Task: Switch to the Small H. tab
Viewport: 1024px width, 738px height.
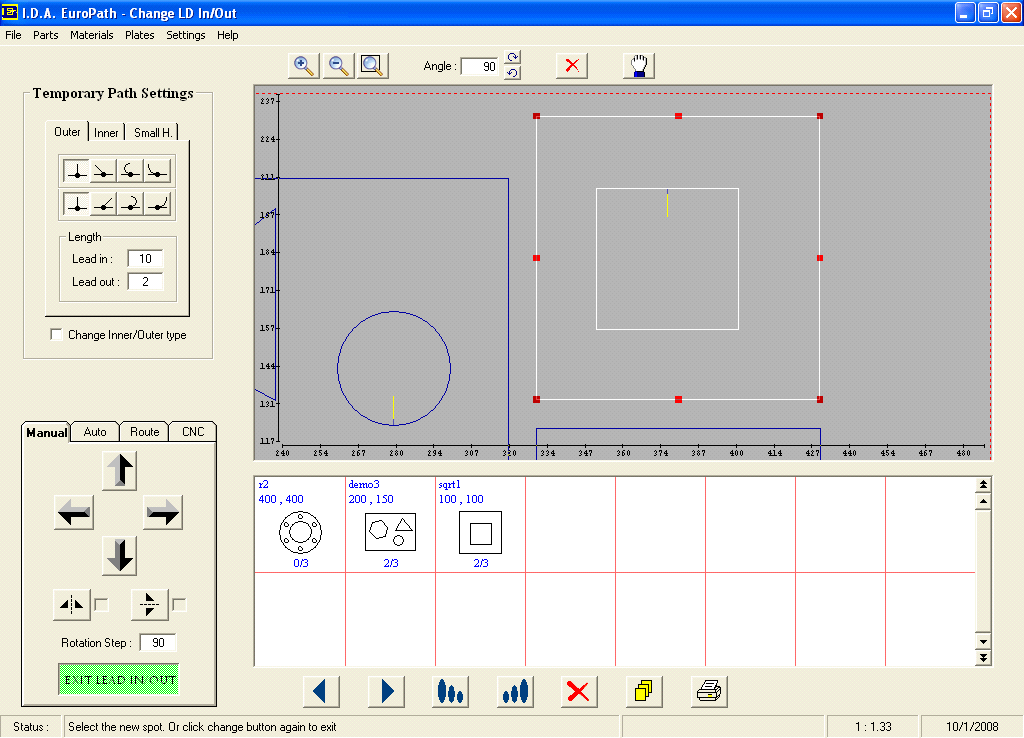Action: (x=153, y=133)
